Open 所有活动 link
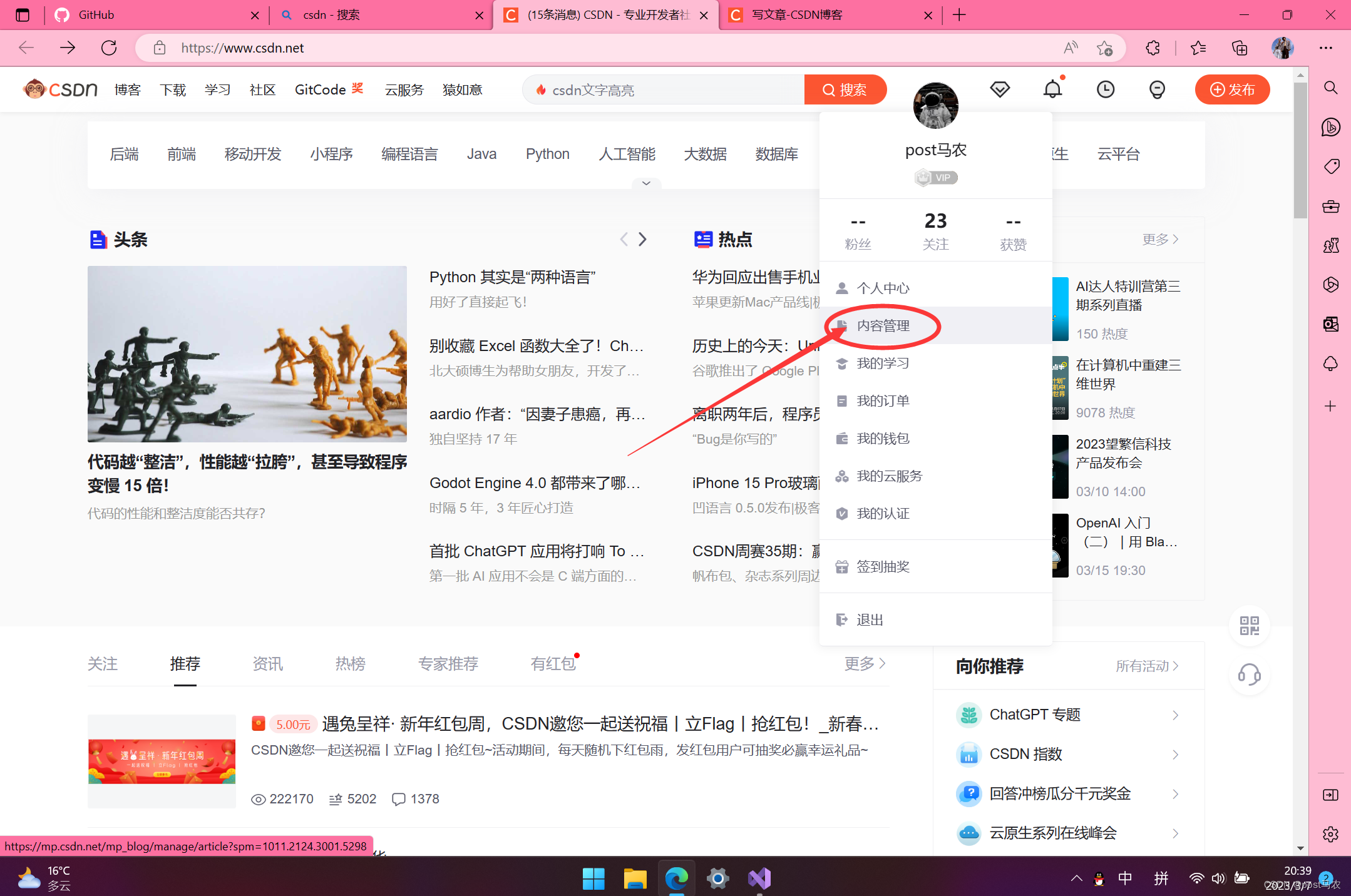 coord(1147,666)
